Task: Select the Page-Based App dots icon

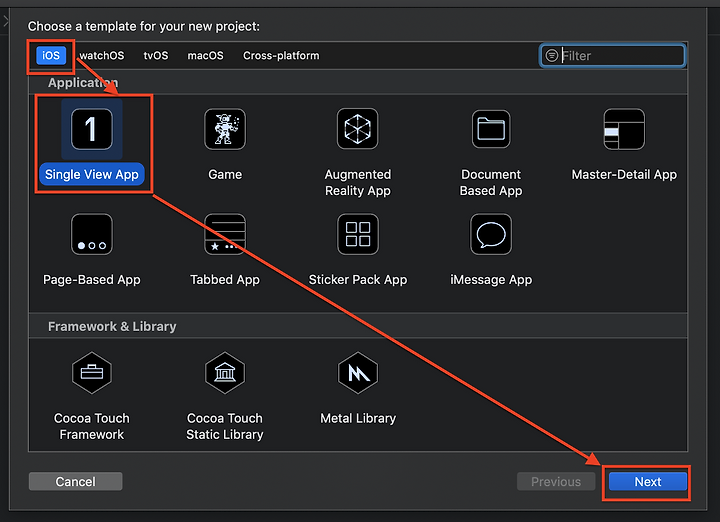Action: (x=92, y=234)
